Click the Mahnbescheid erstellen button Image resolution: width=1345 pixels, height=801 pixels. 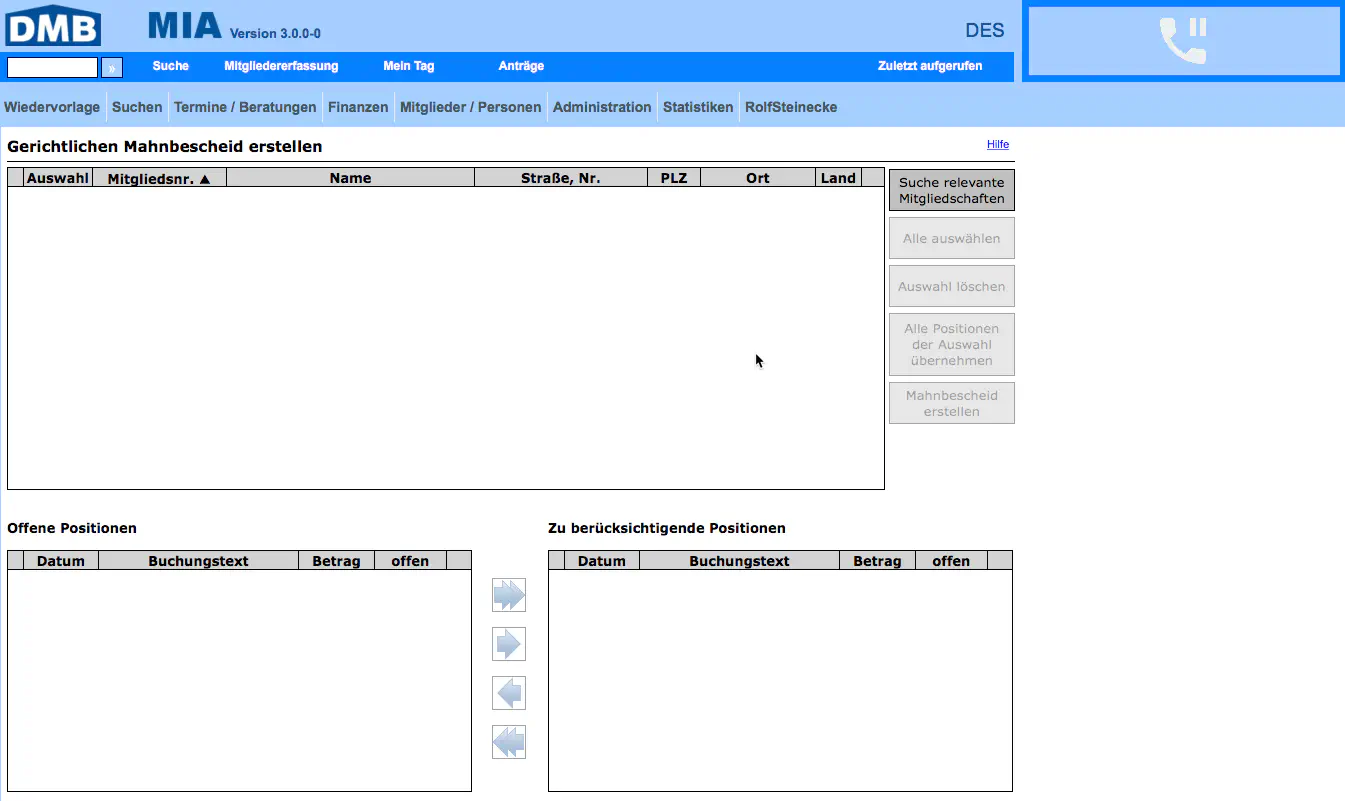(951, 403)
